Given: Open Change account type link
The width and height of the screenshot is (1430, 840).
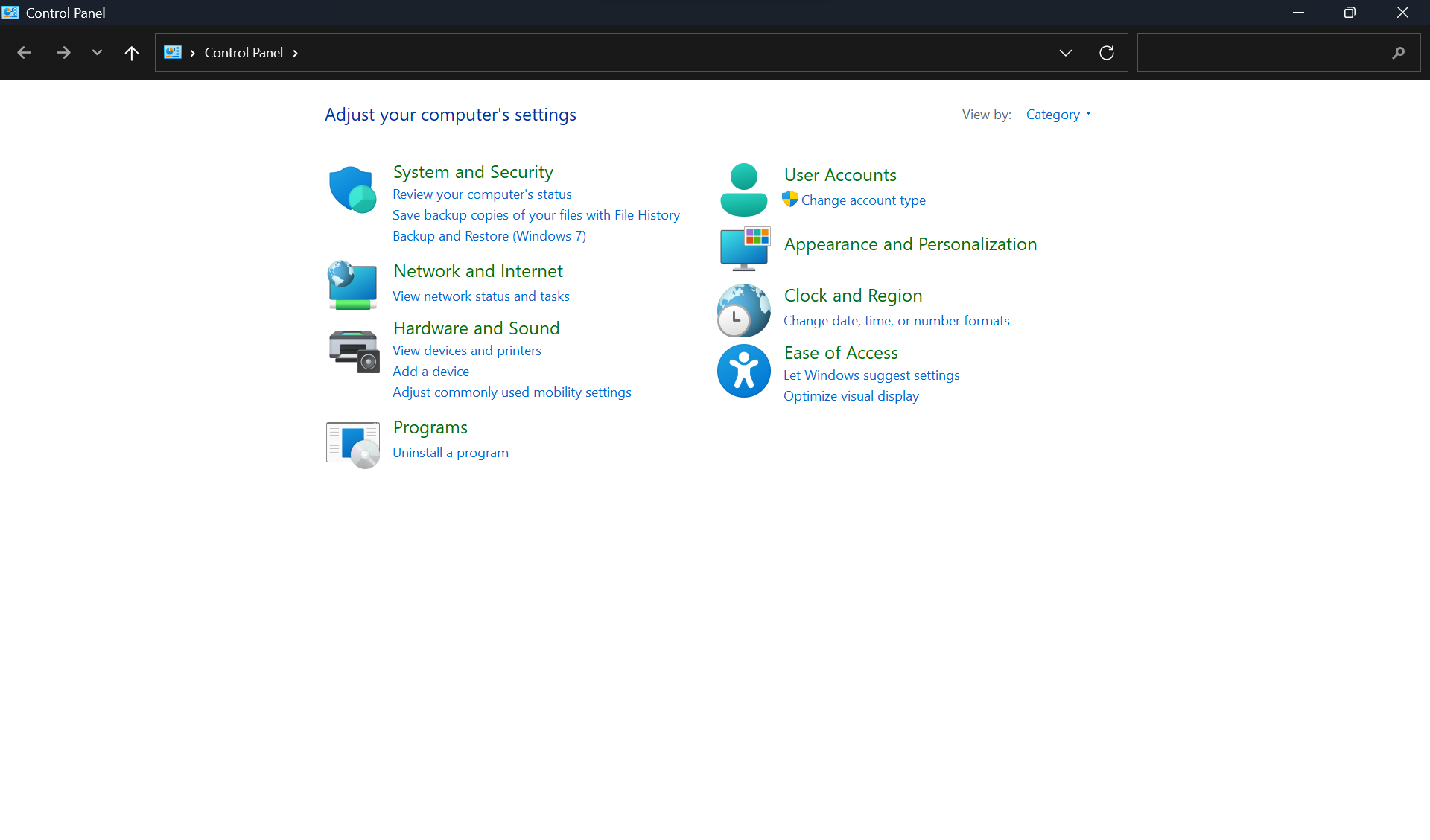Looking at the screenshot, I should pos(862,200).
